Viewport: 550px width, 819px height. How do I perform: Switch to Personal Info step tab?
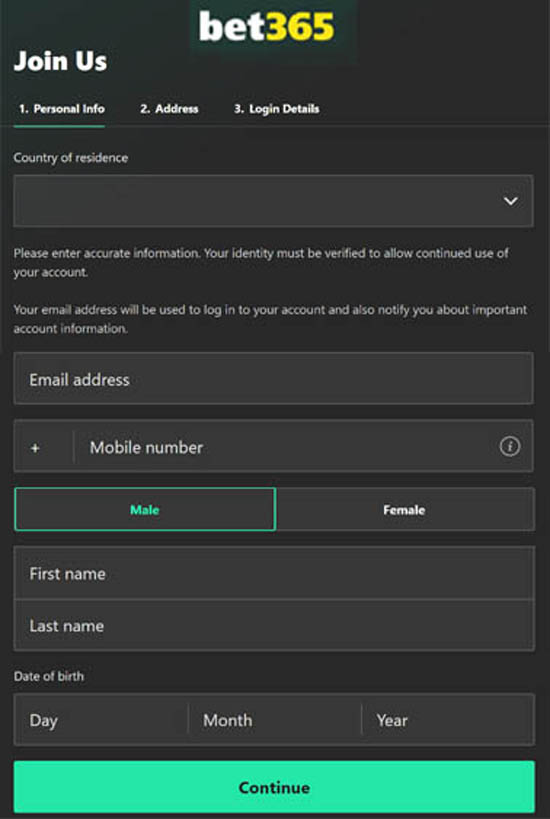(x=62, y=109)
